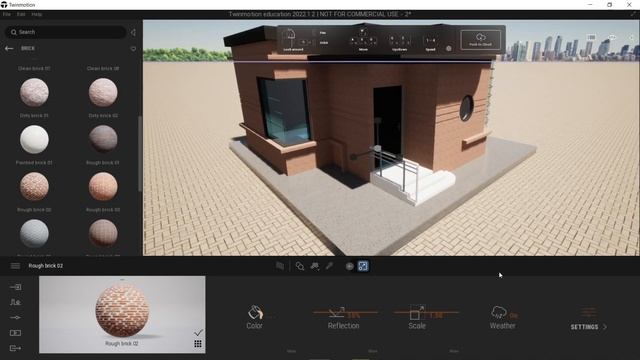Favorite the BRICK category with the heart
The image size is (640, 360).
coord(133,49)
